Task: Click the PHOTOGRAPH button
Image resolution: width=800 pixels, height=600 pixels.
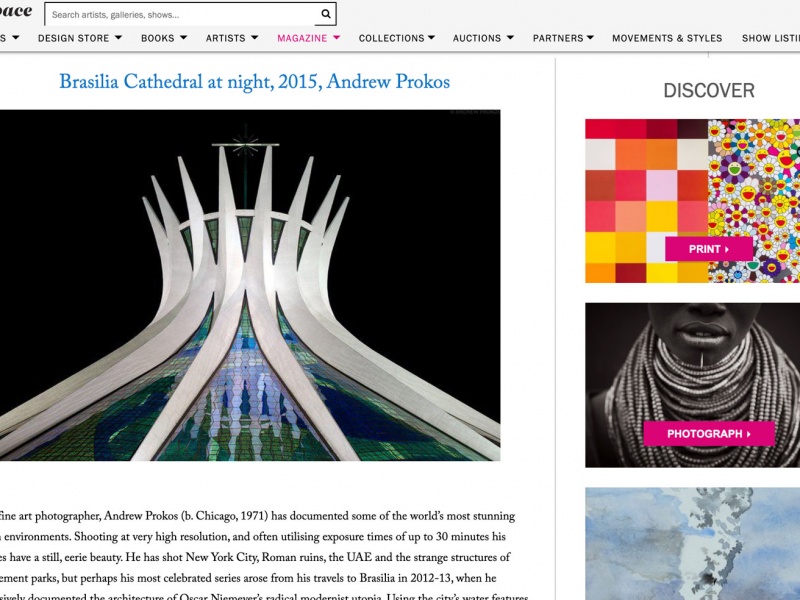Action: pos(707,433)
